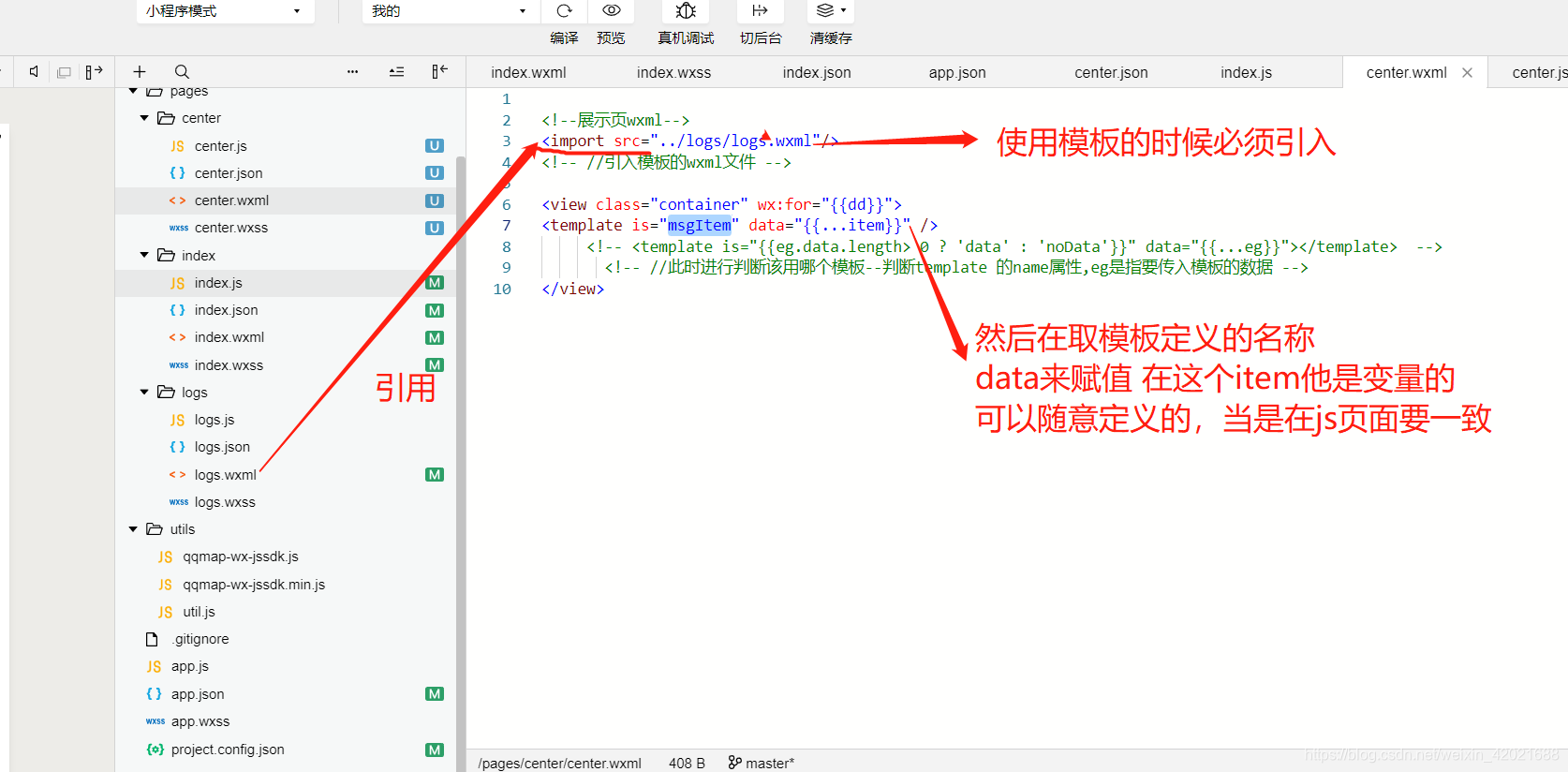Screen dimensions: 1568x772
Task: Click the preview (预览) eye icon
Action: pos(612,10)
